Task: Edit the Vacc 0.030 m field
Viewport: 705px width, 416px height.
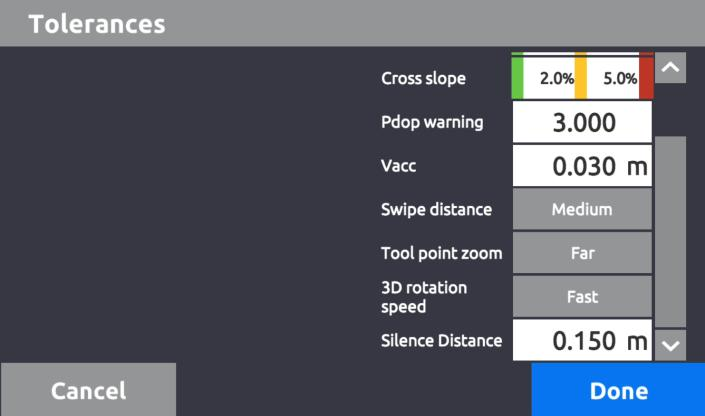Action: (583, 167)
